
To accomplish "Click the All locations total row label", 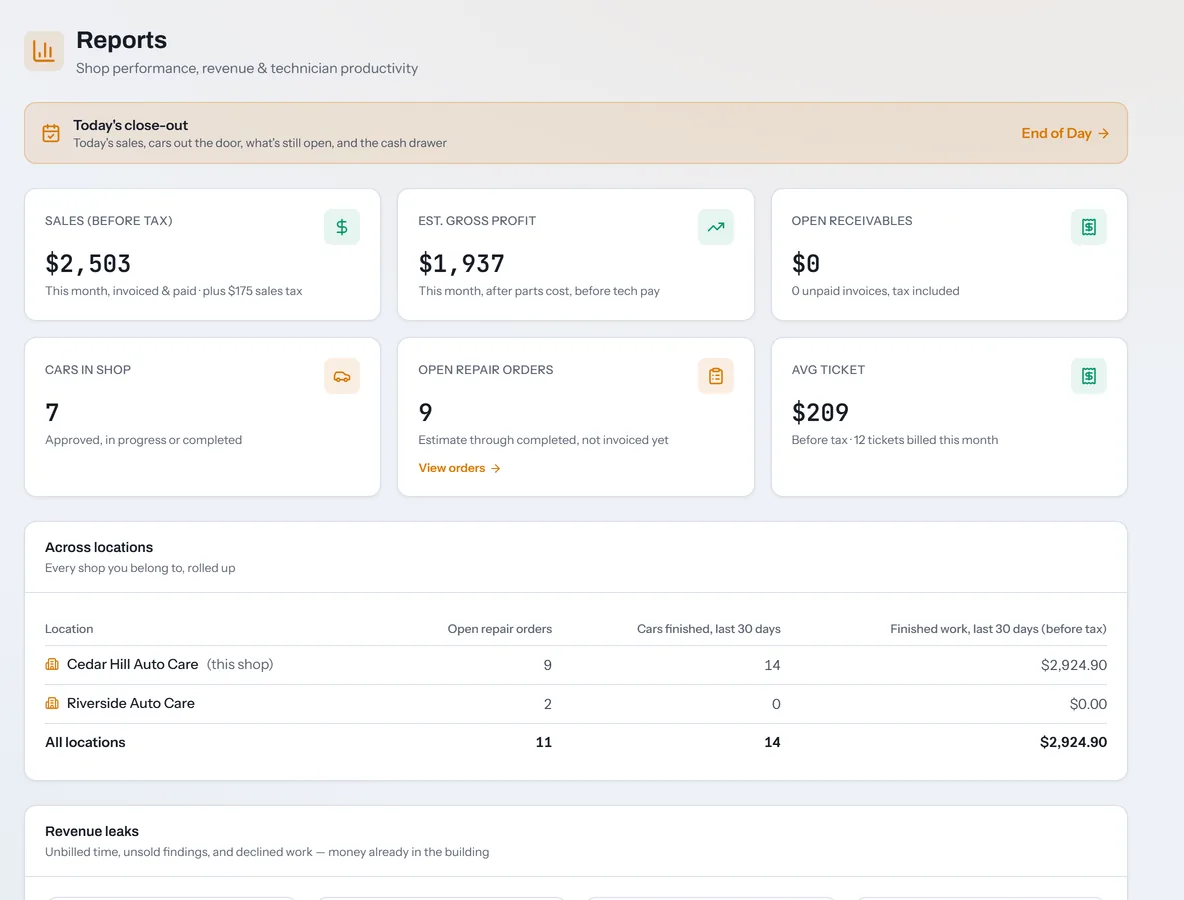I will (85, 742).
